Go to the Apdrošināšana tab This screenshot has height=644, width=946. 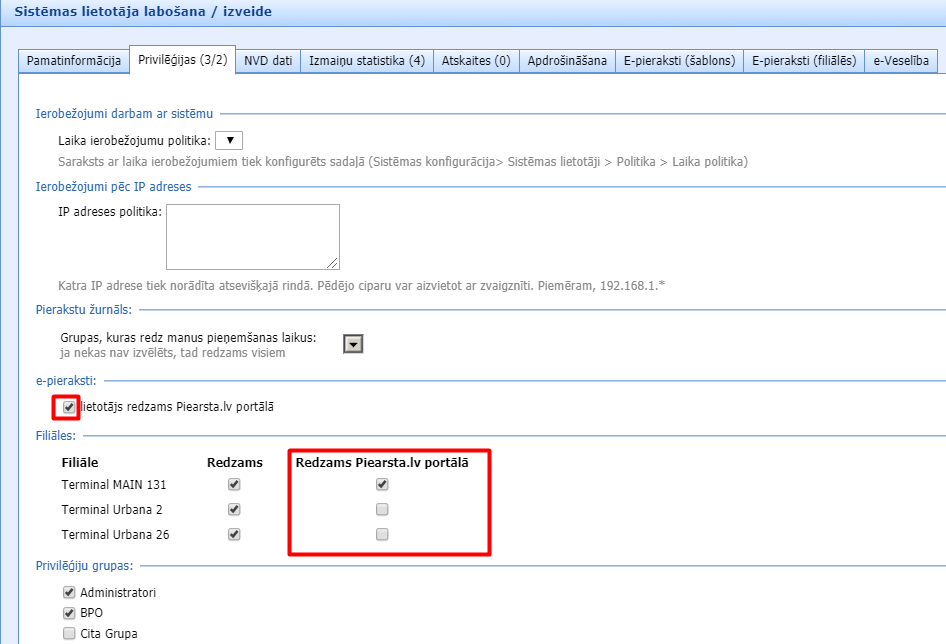coord(567,60)
